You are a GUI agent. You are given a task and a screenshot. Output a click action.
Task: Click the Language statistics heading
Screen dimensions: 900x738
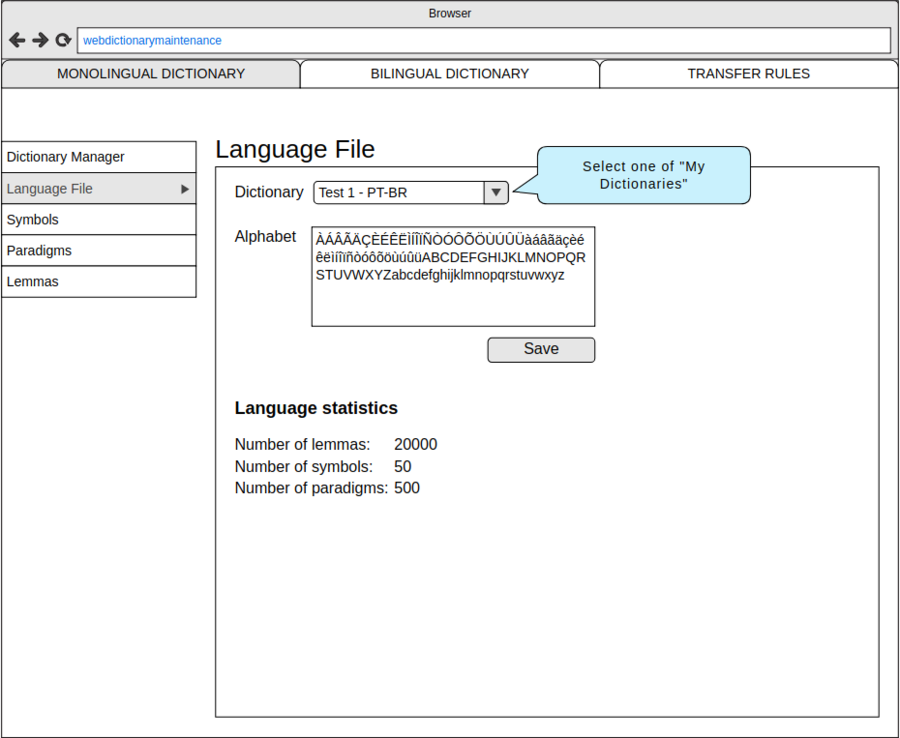[x=316, y=408]
